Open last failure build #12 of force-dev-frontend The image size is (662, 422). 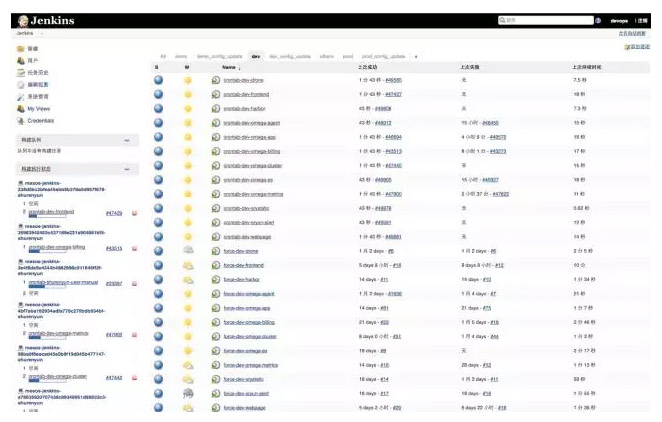tap(499, 265)
